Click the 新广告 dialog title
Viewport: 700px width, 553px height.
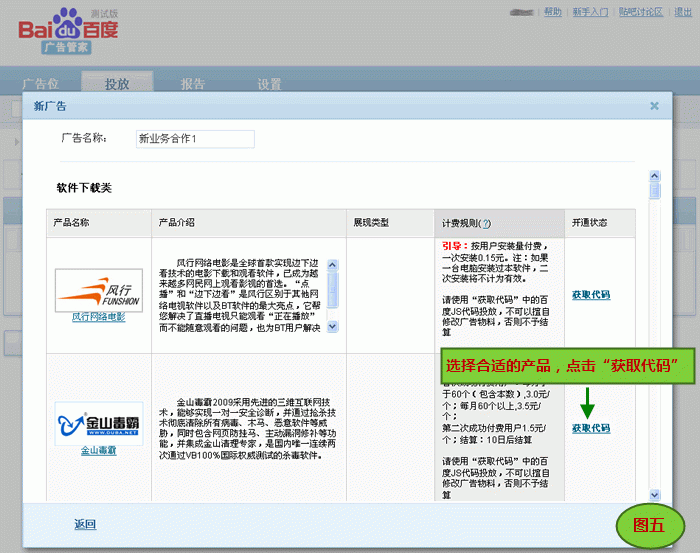pos(50,106)
